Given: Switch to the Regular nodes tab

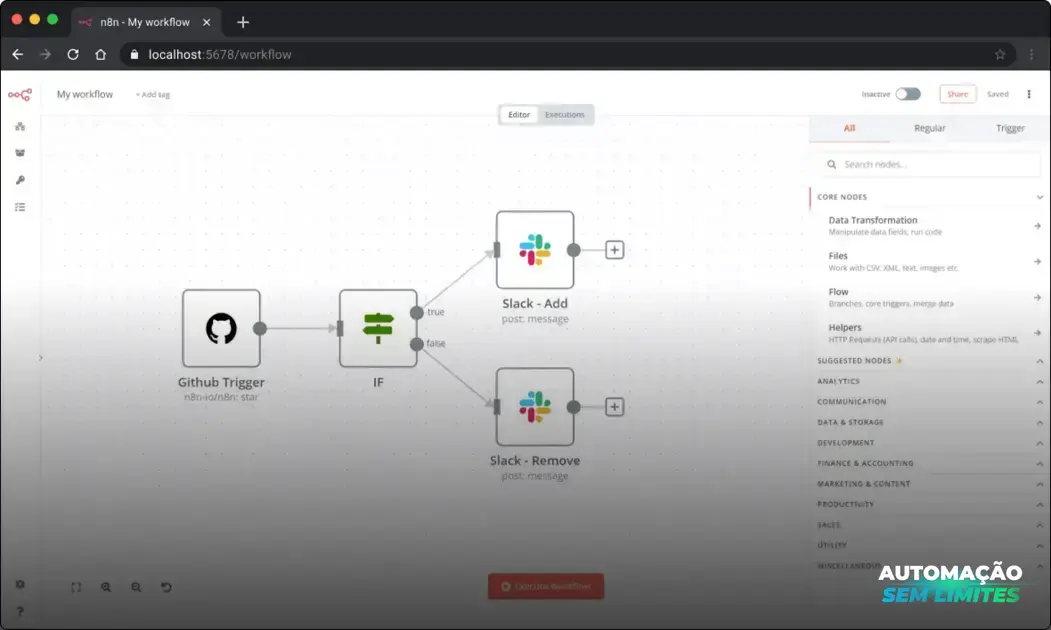Looking at the screenshot, I should 930,128.
